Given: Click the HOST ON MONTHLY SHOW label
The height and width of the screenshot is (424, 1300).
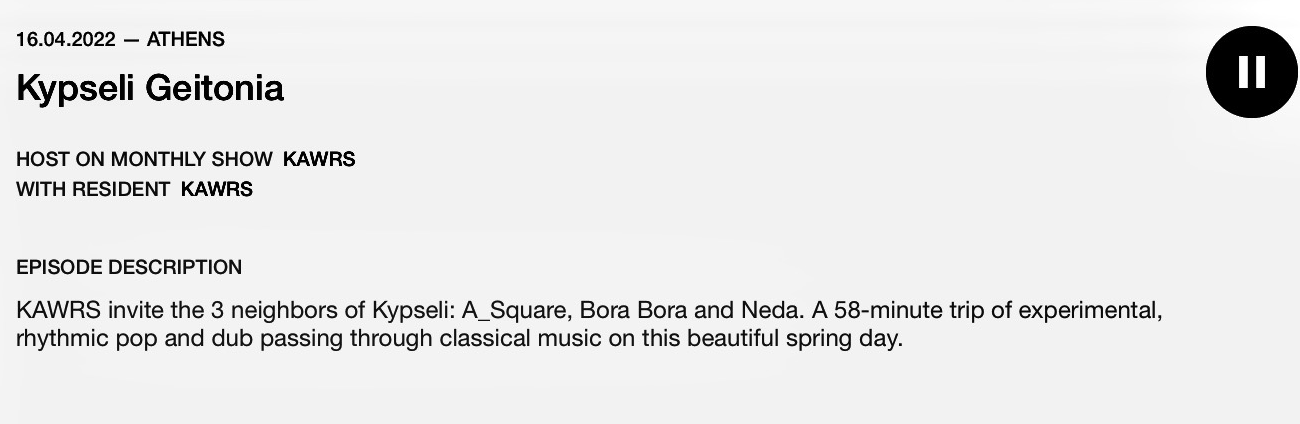Looking at the screenshot, I should [144, 159].
